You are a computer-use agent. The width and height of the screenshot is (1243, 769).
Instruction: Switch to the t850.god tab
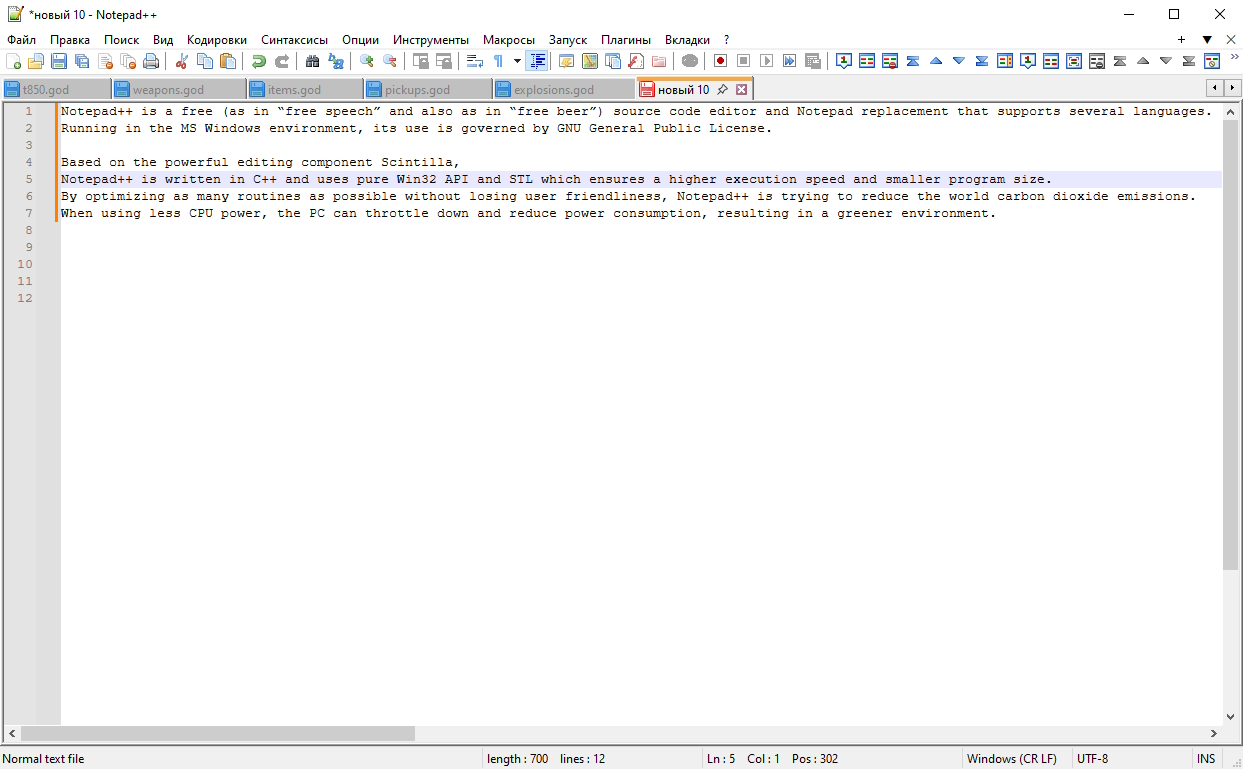pos(56,89)
